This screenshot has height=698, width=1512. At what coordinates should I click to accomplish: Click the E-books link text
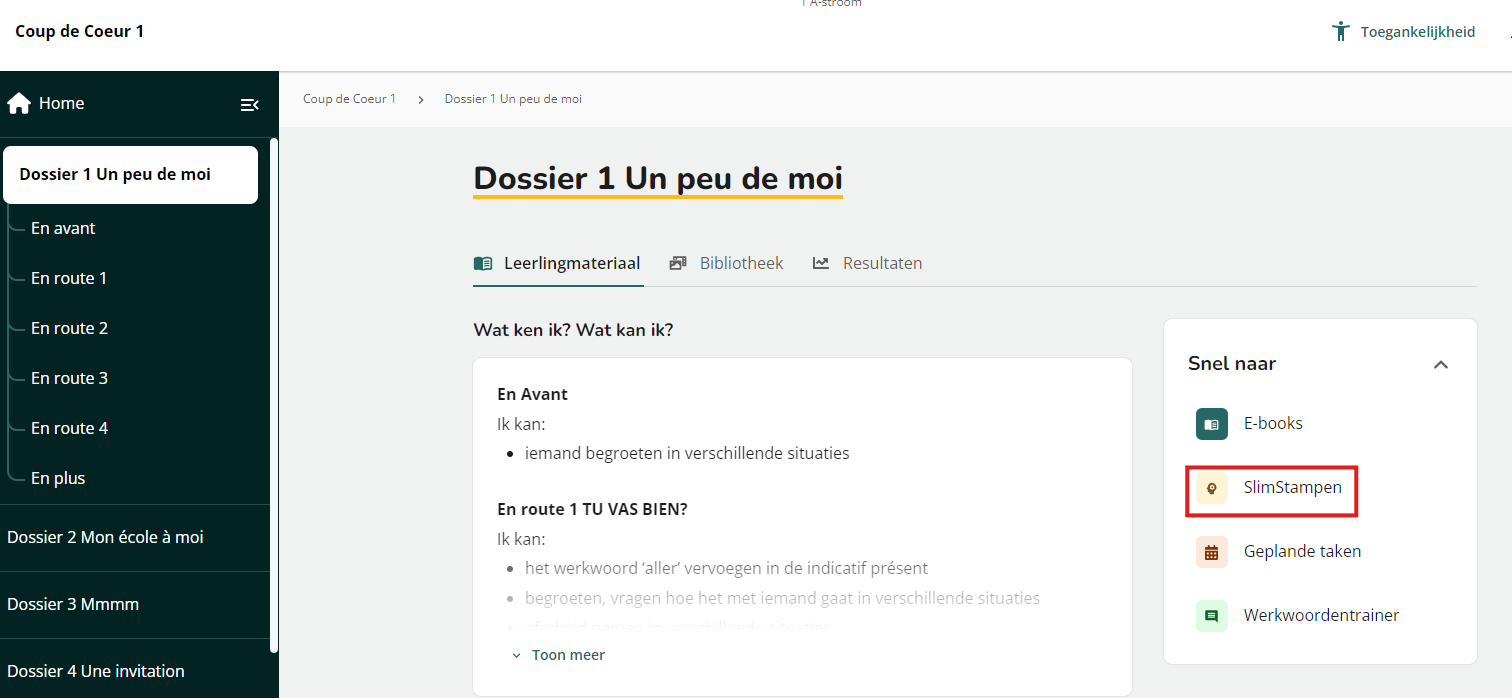(1273, 424)
